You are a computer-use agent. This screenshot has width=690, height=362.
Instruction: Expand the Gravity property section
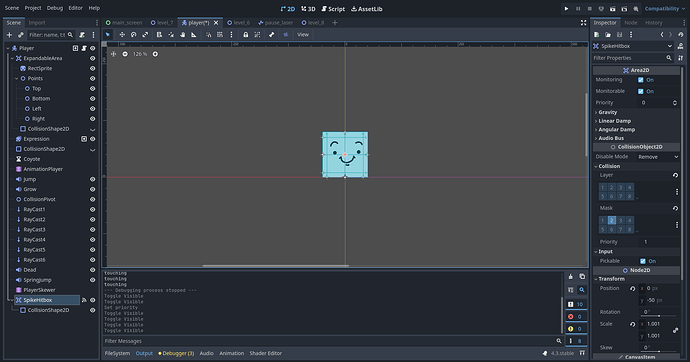[x=607, y=113]
